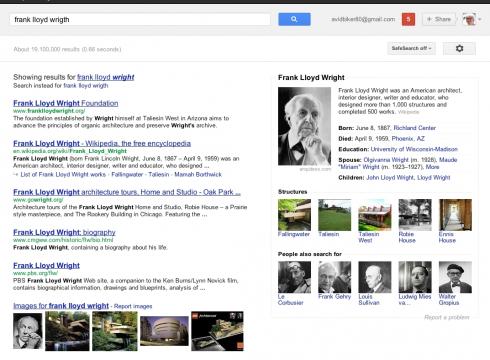Click the Share button
Image resolution: width=490 pixels, height=360 pixels.
[439, 19]
